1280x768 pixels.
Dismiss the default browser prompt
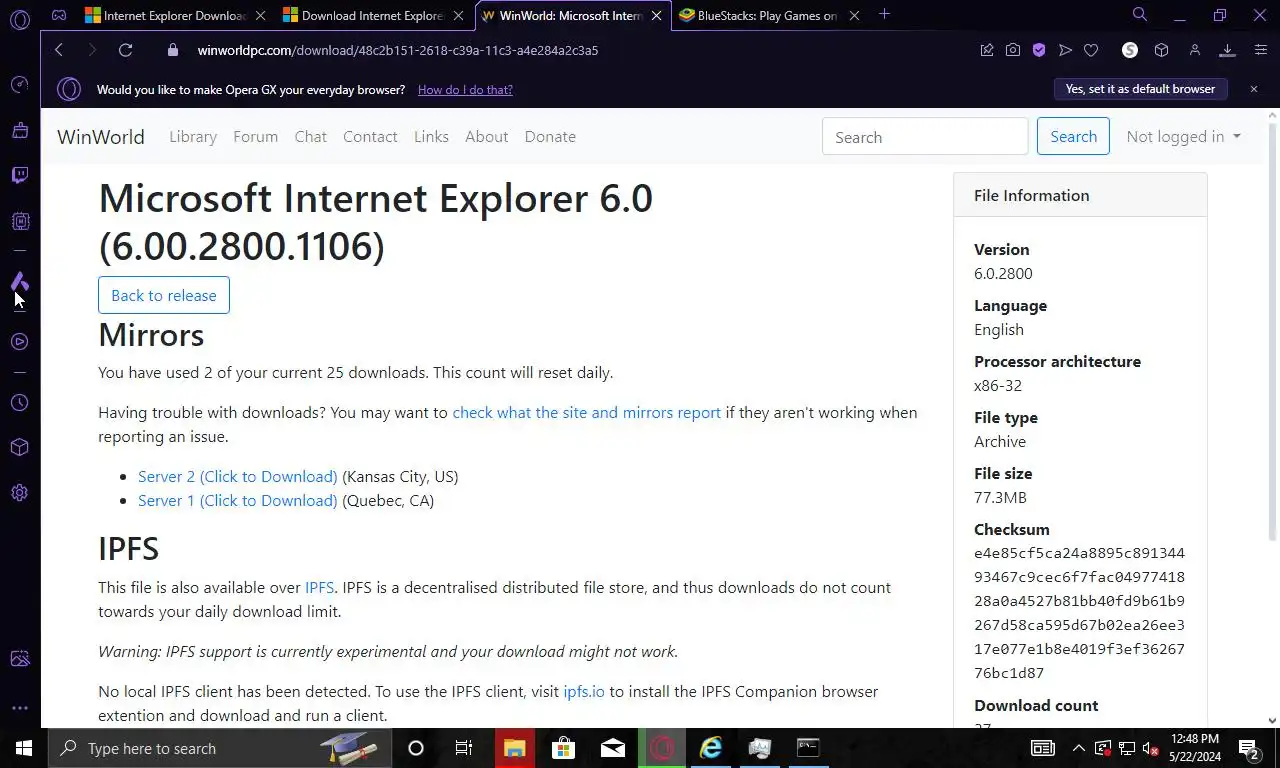1253,89
